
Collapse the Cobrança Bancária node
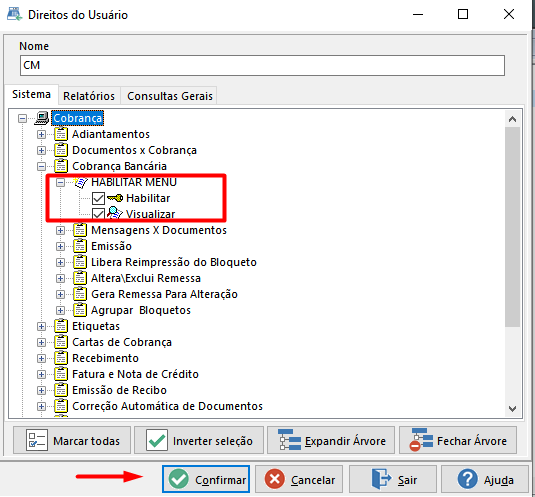41,166
